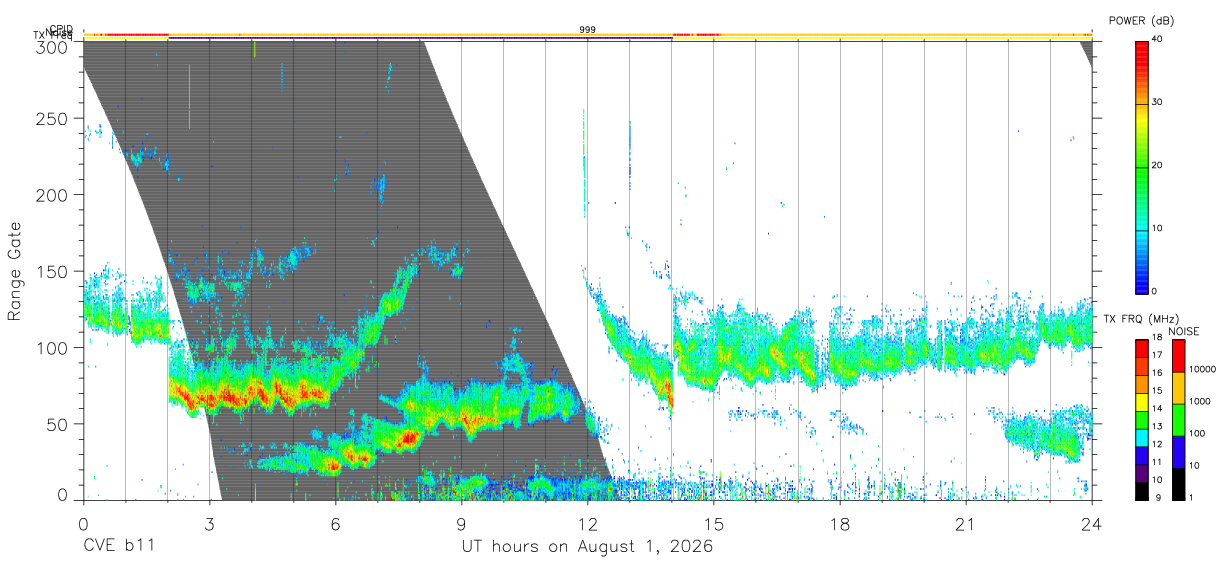The image size is (1228, 567).
Task: Click the 1 label on NOISE legend
Action: point(1193,497)
